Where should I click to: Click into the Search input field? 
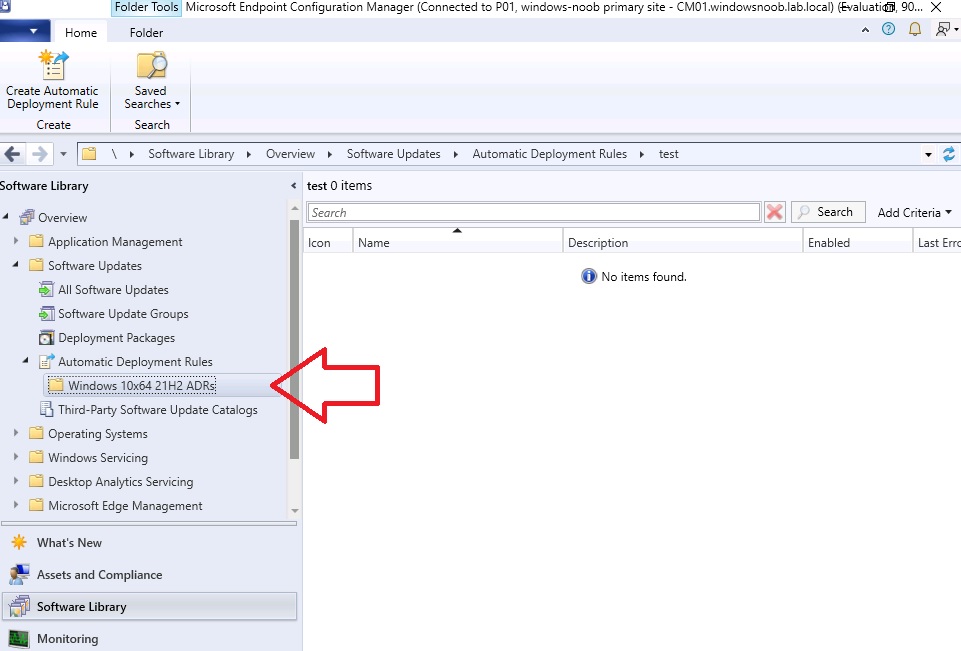click(534, 212)
